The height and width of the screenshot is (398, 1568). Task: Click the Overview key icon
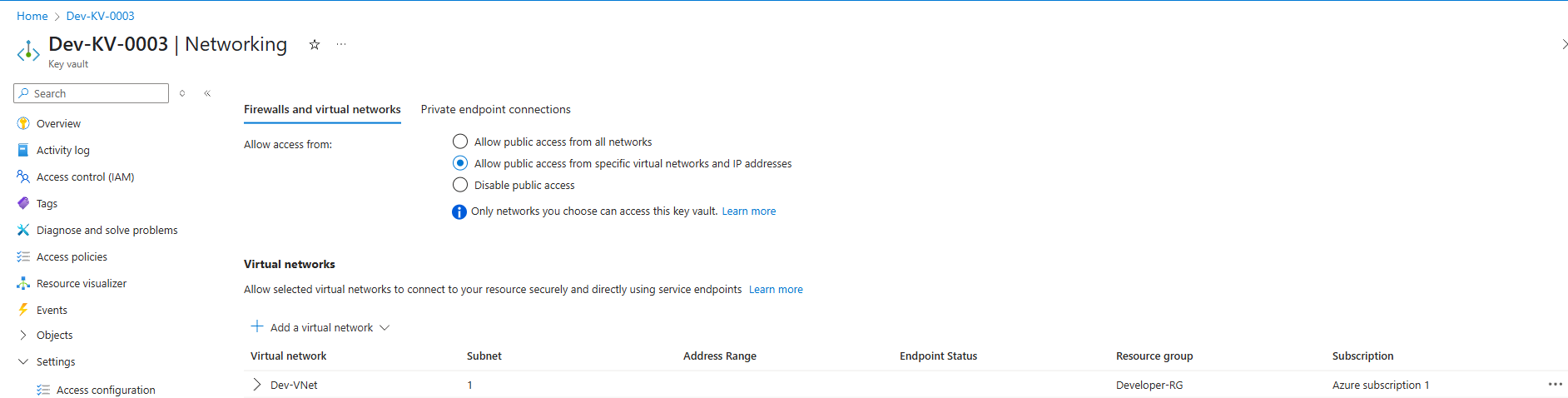click(x=23, y=123)
